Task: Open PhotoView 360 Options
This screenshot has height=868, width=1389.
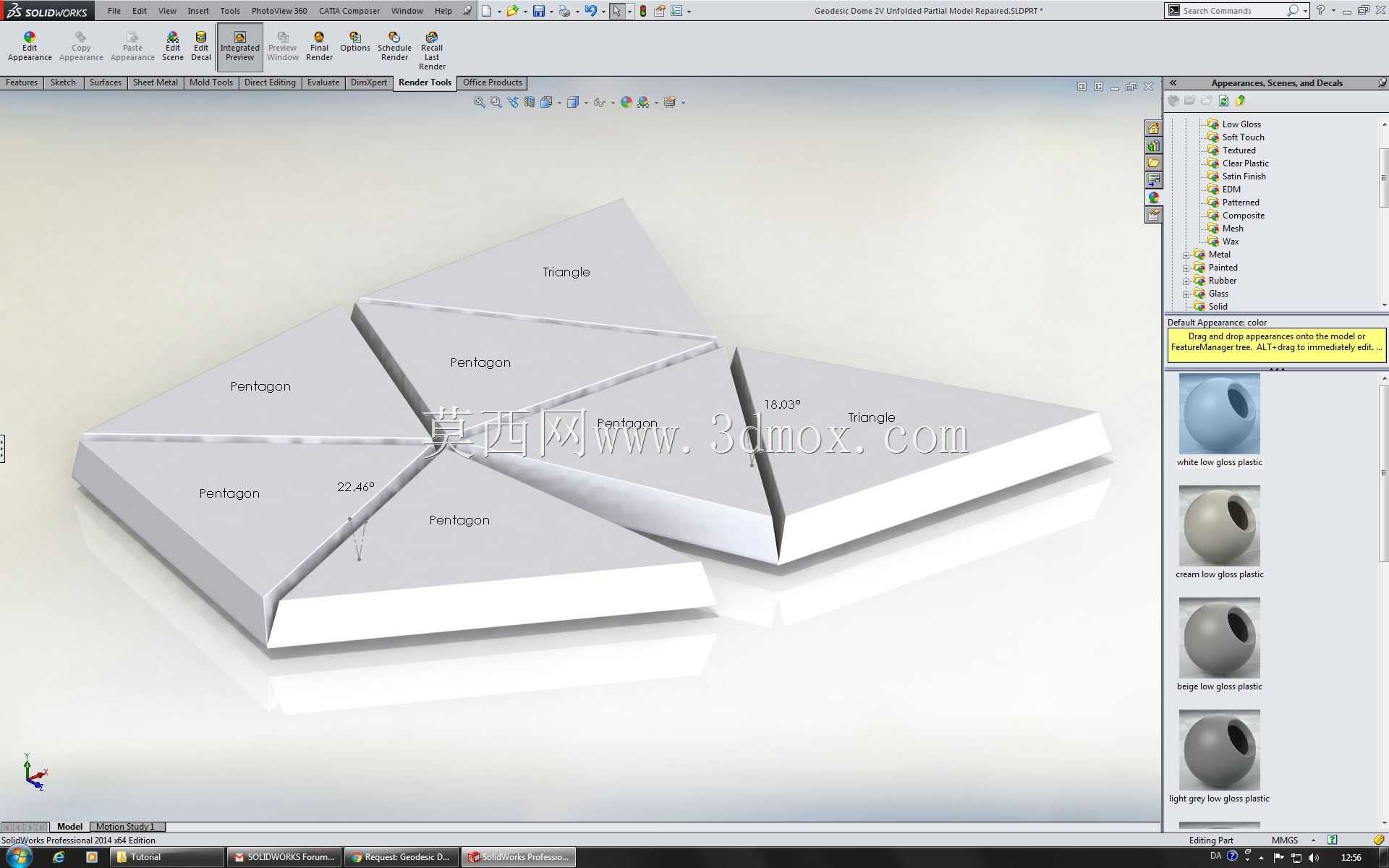Action: 354,42
